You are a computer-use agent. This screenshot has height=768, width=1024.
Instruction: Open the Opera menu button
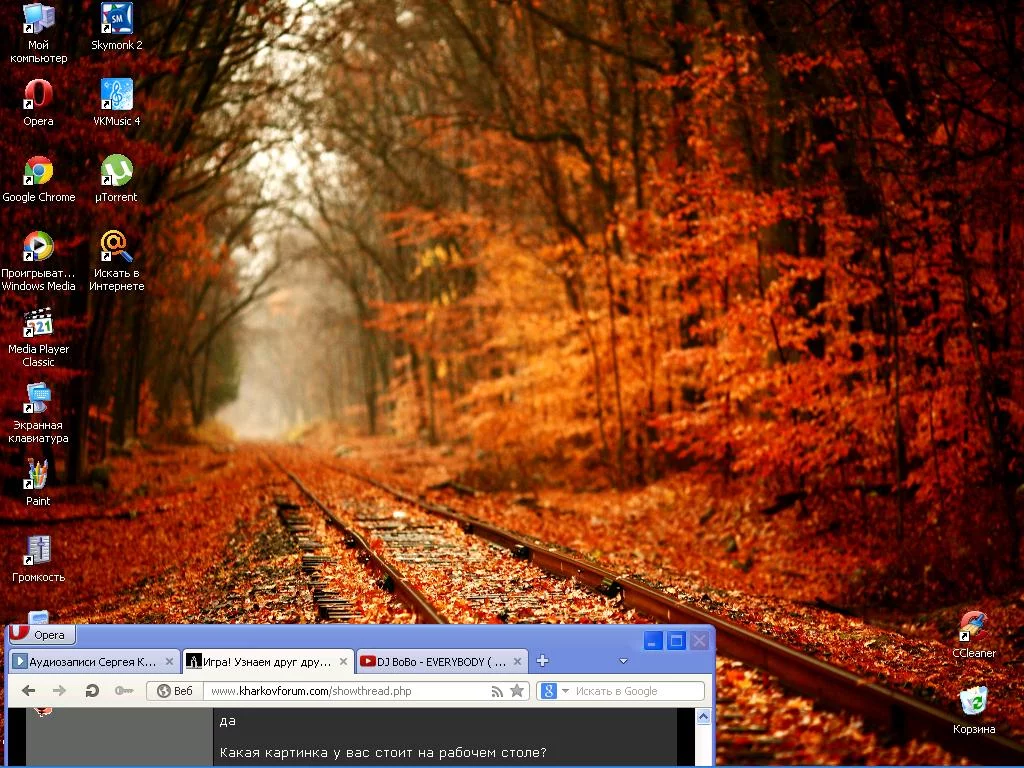coord(42,634)
